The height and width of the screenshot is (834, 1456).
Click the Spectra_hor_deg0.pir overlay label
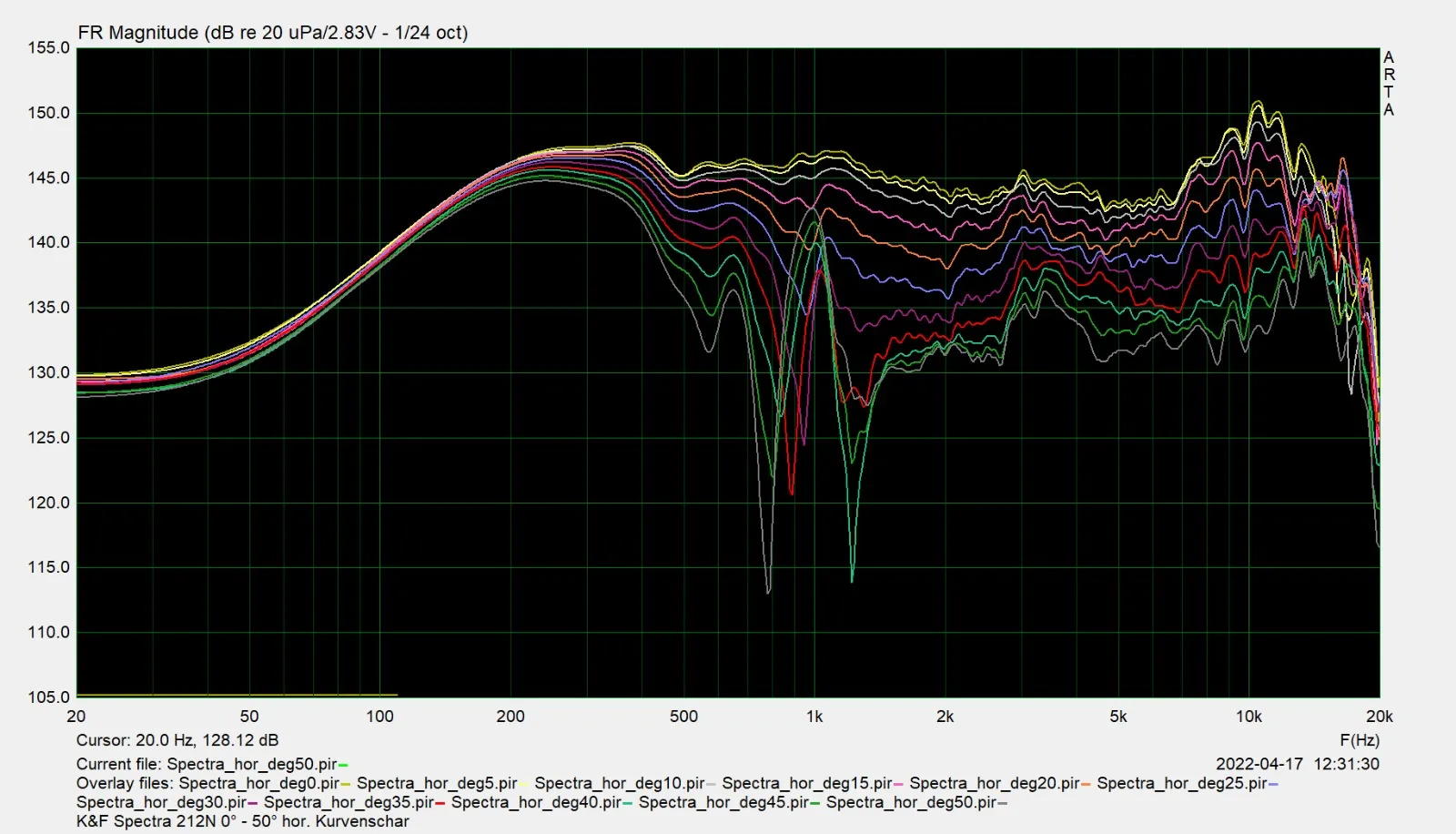click(259, 783)
